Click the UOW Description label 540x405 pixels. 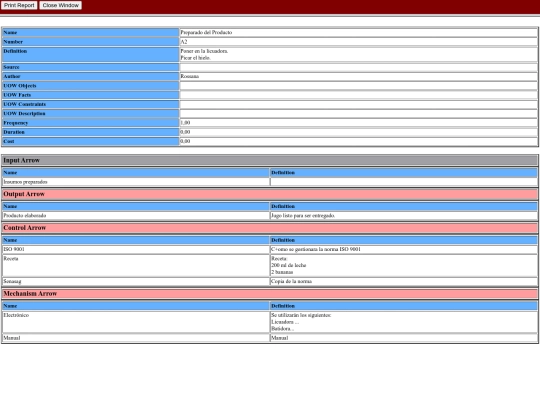click(x=24, y=114)
